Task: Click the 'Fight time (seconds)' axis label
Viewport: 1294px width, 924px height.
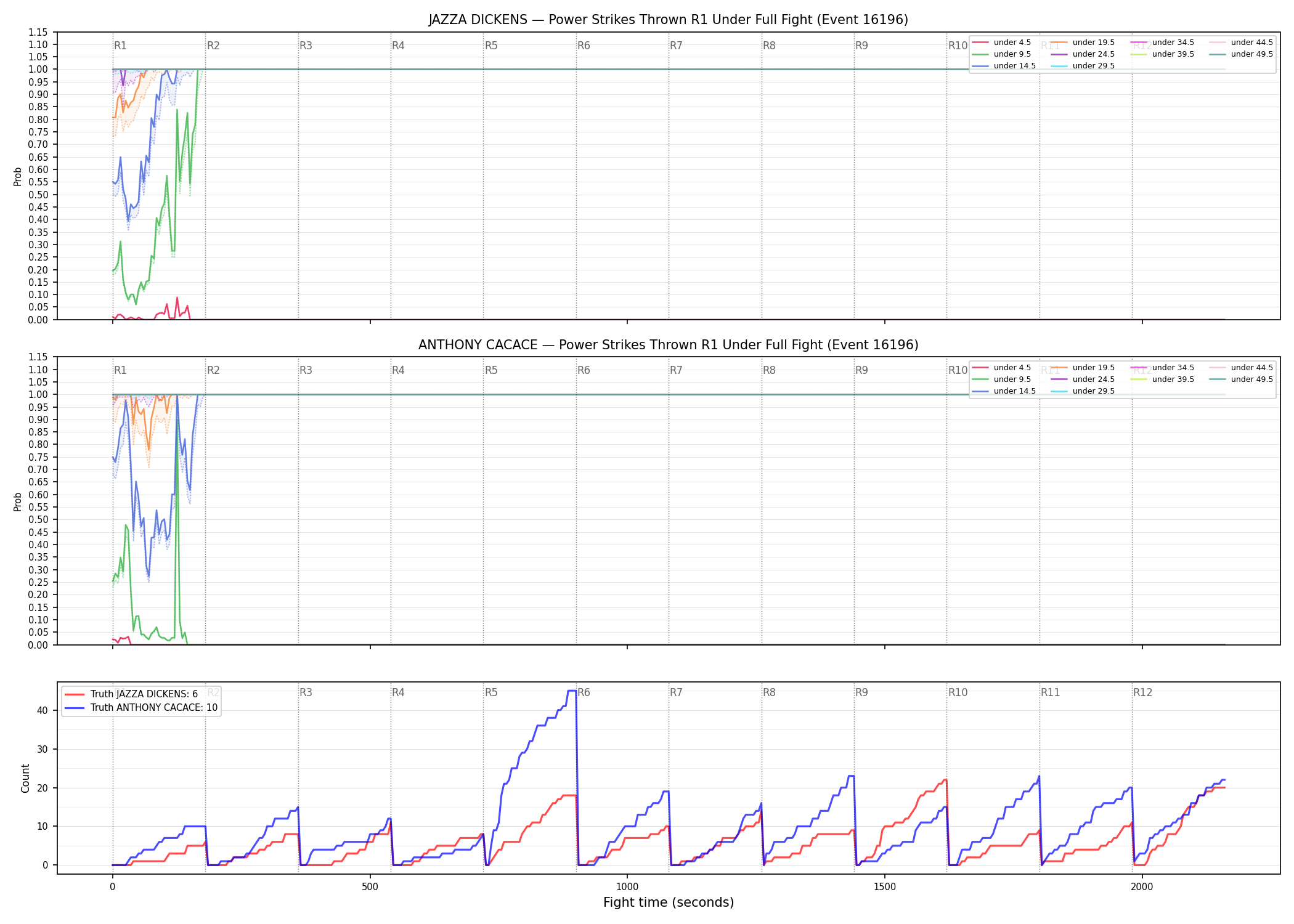Action: point(669,902)
